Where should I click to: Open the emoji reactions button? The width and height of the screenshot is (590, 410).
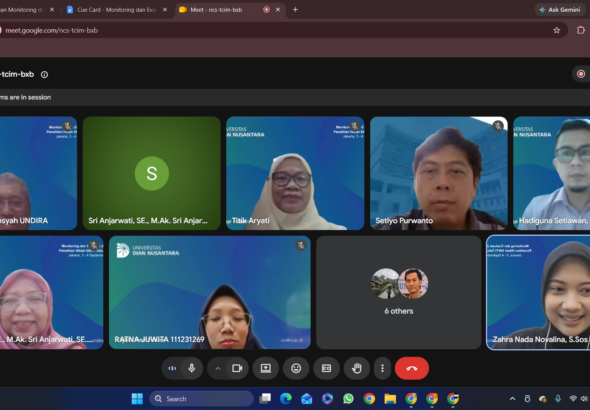(296, 368)
